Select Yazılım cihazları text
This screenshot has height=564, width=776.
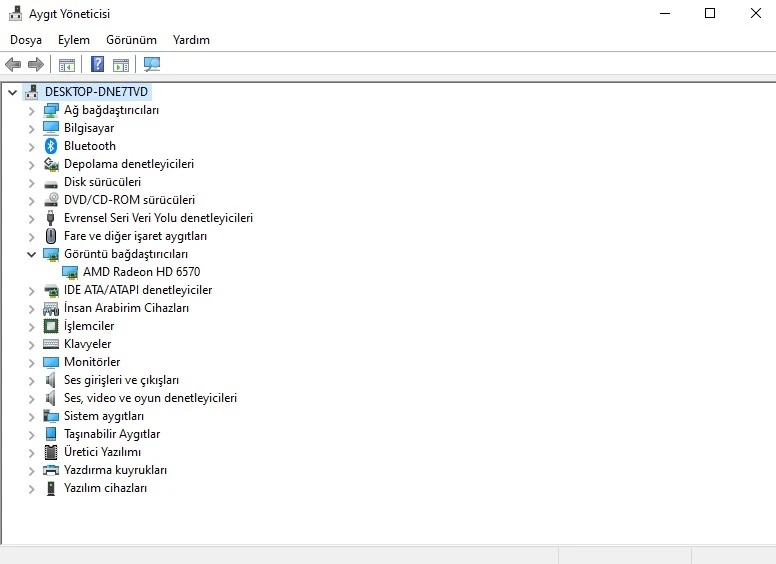pyautogui.click(x=105, y=488)
